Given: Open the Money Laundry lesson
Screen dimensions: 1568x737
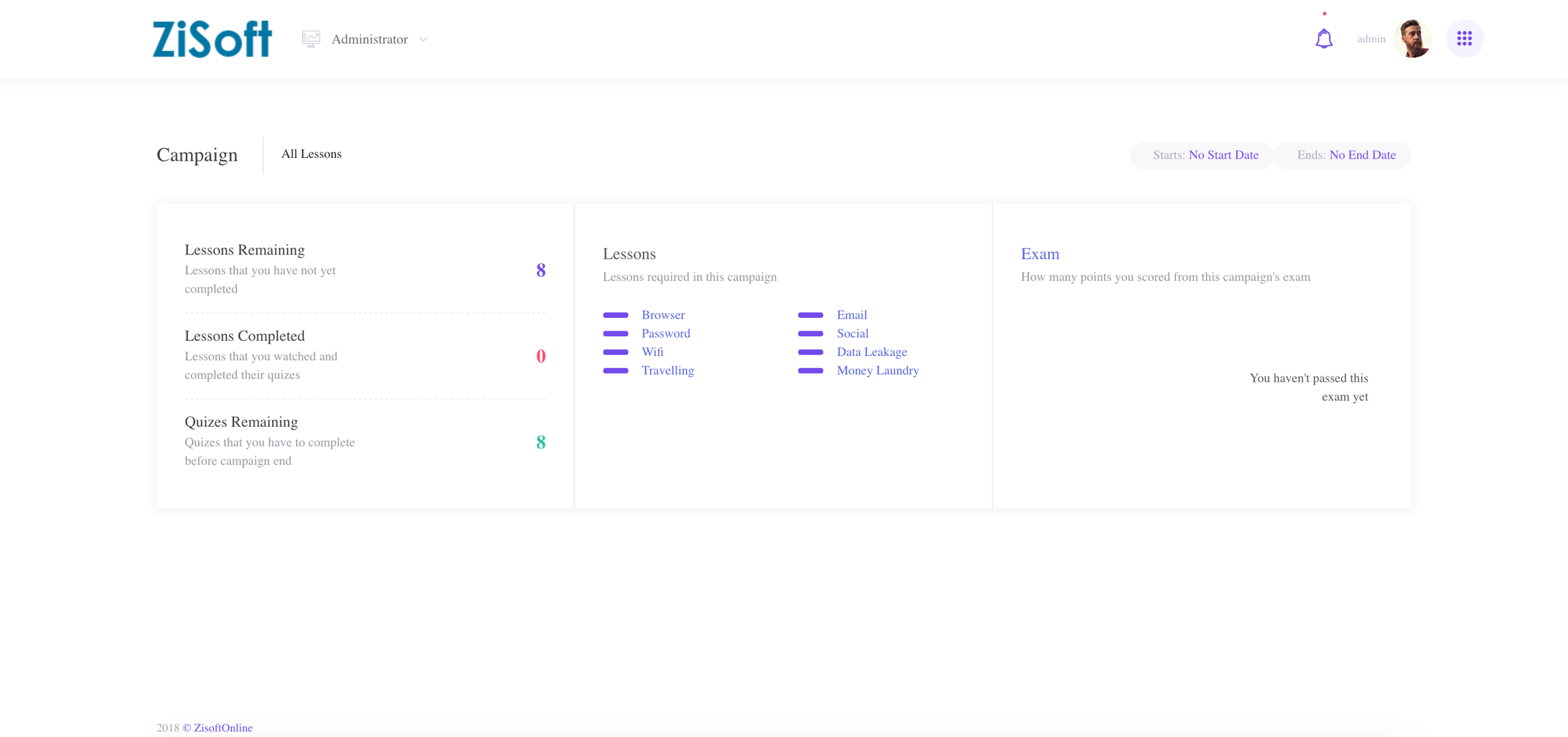Looking at the screenshot, I should [x=877, y=370].
